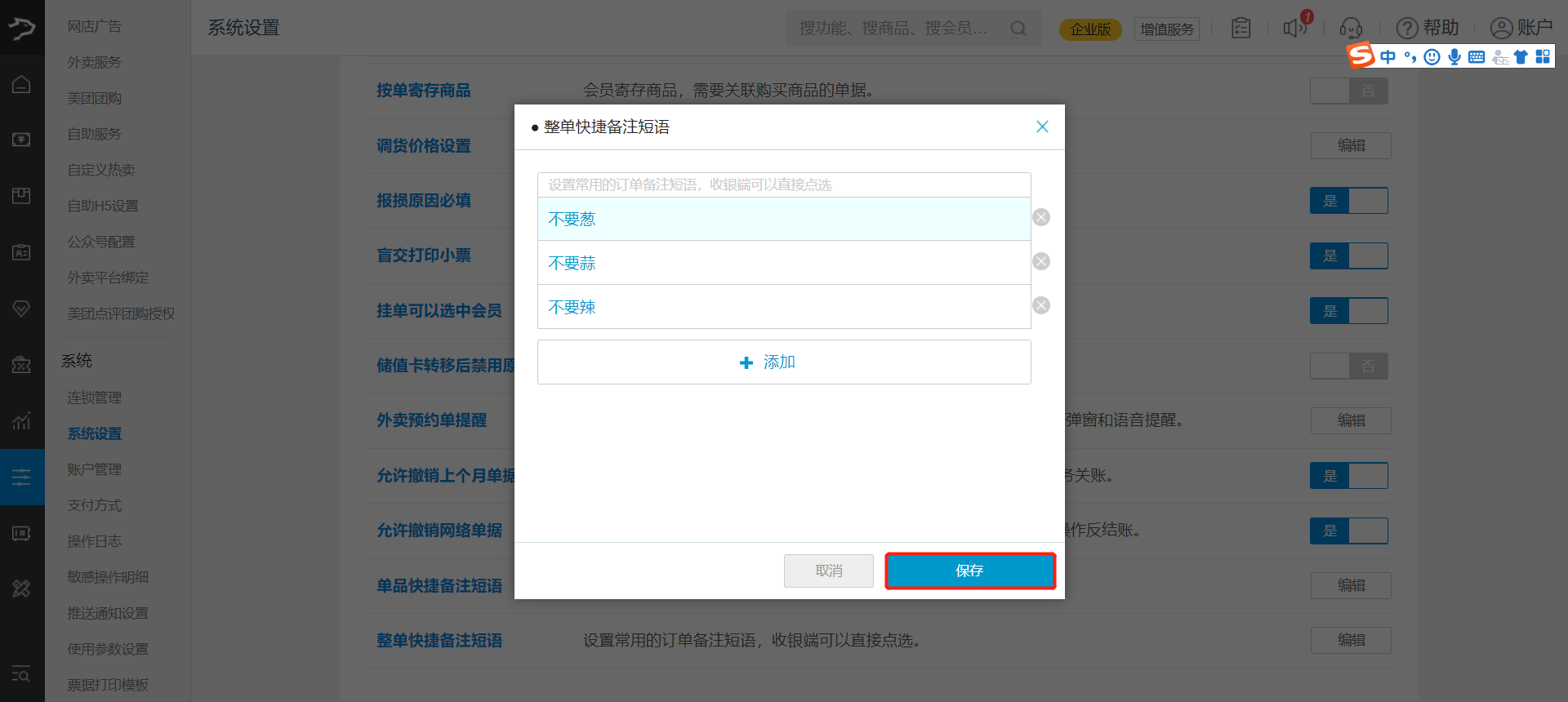The height and width of the screenshot is (702, 1568).
Task: Delete the 不要蒜 phrase entry
Action: [1040, 261]
